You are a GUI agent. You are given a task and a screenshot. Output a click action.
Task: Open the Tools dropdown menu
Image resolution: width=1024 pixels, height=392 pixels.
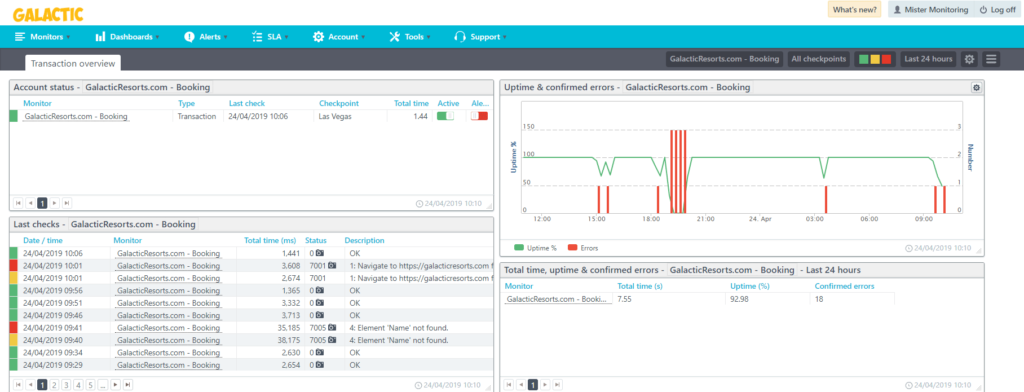point(409,37)
